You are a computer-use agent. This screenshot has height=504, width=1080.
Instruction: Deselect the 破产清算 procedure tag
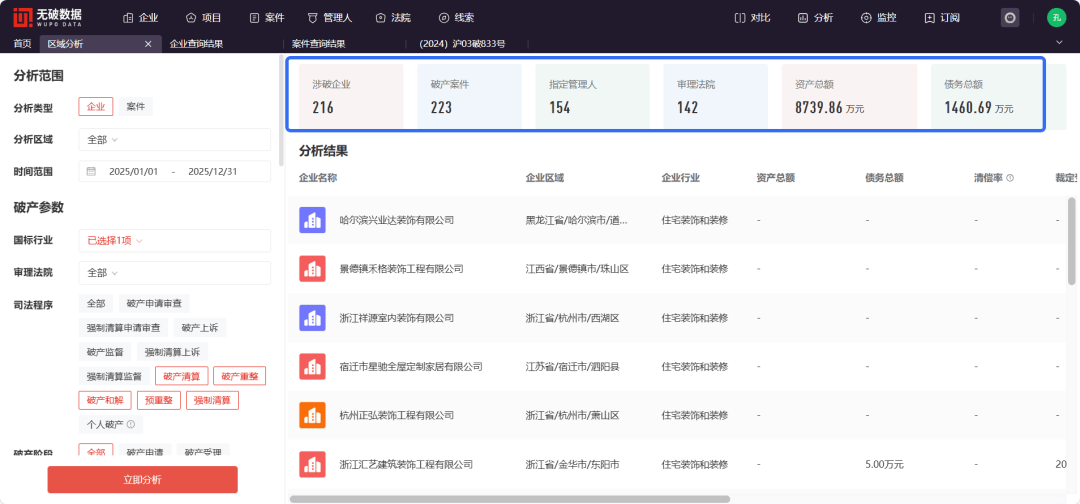[x=181, y=376]
